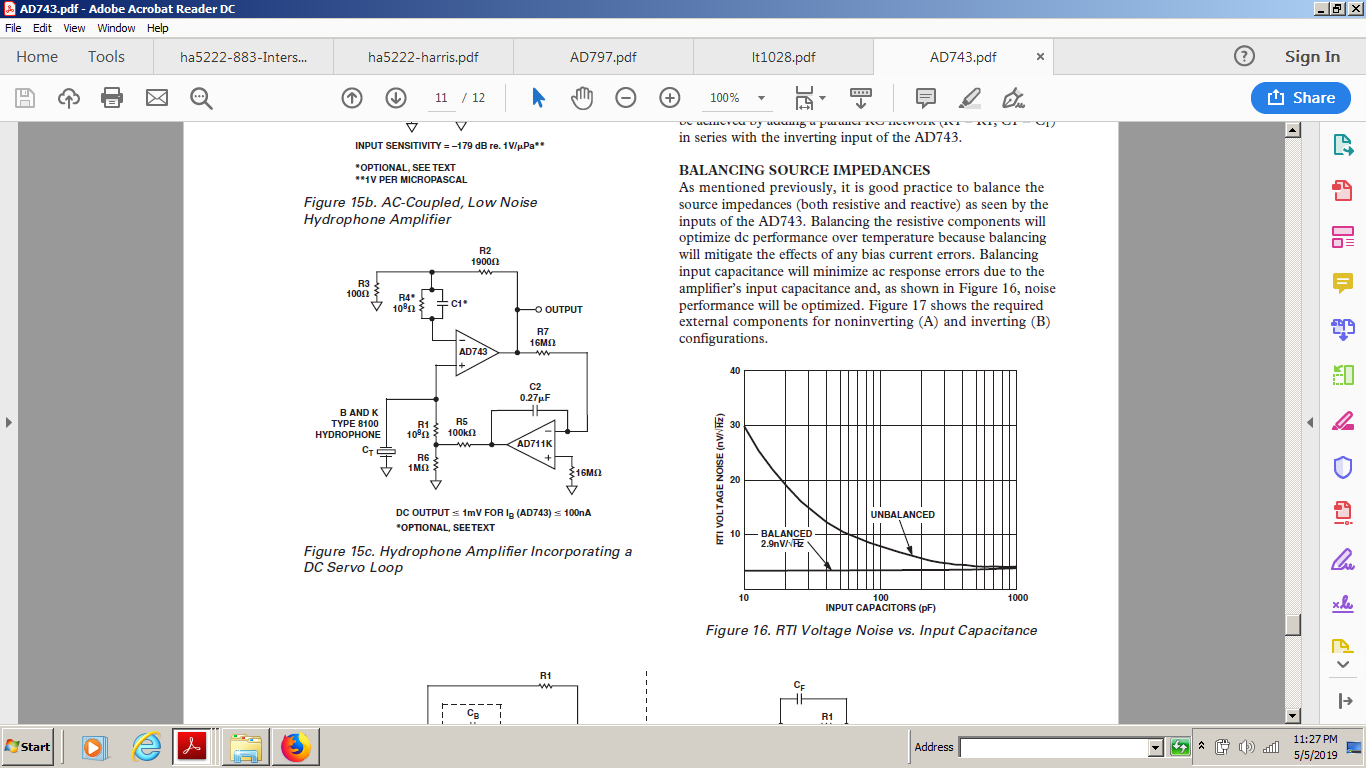Expand the left navigation pane
Image resolution: width=1366 pixels, height=768 pixels.
(x=8, y=422)
